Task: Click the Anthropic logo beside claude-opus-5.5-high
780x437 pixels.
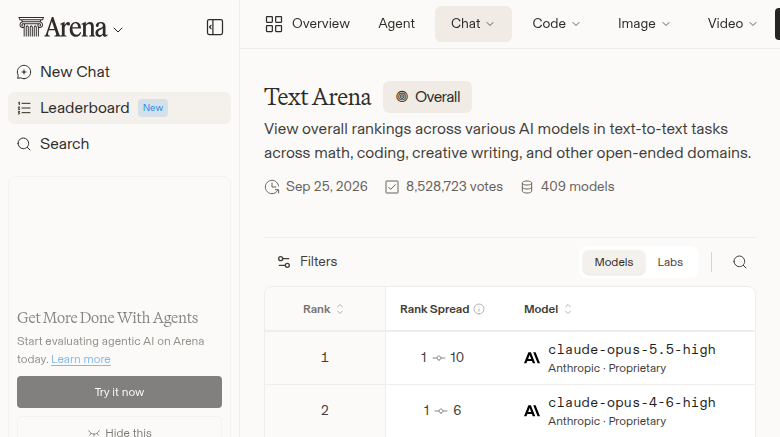Action: click(x=532, y=358)
